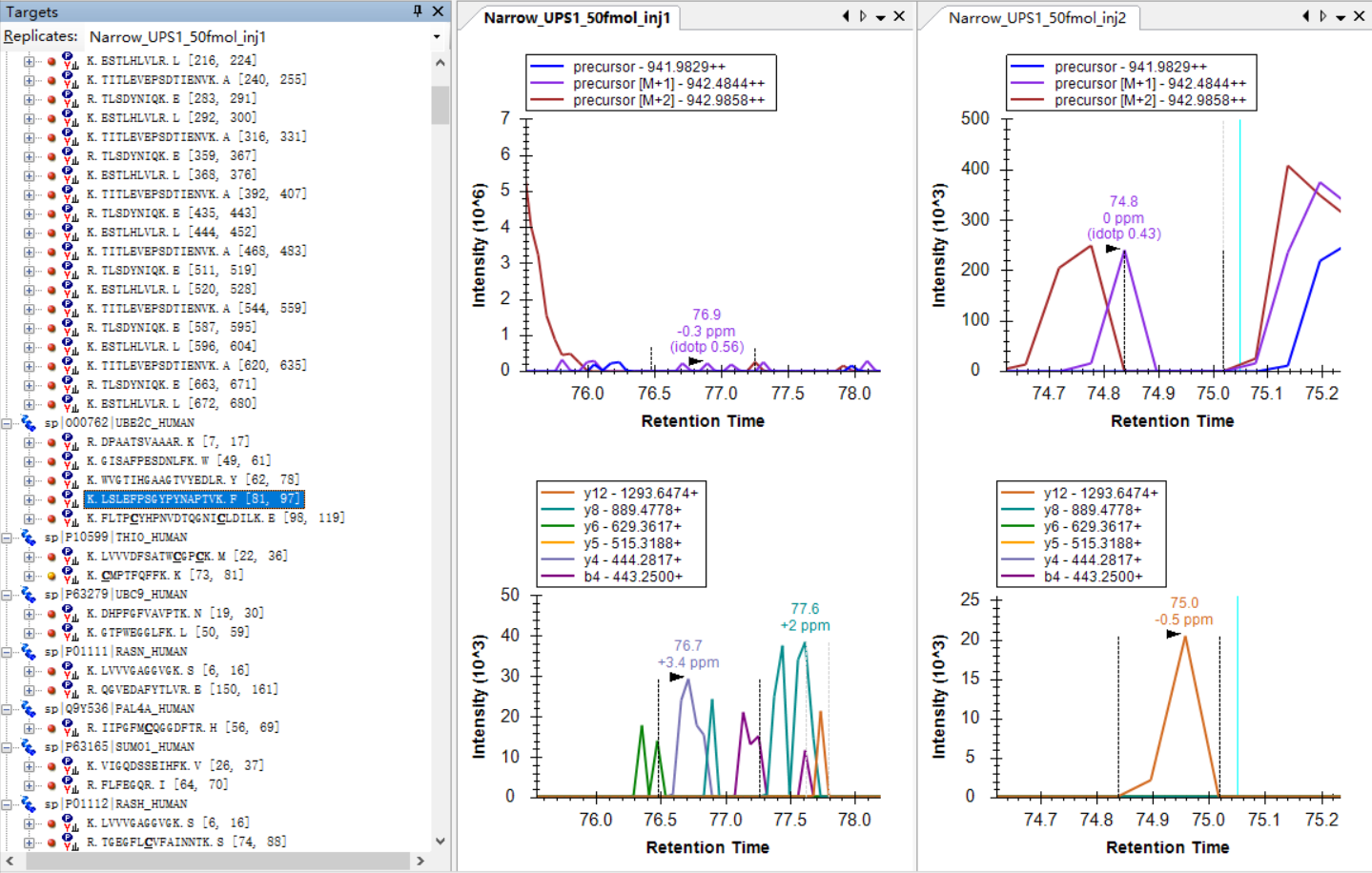The height and width of the screenshot is (873, 1372).
Task: Click the peptide icon beside K.CMPTFQFFK.K
Action: pyautogui.click(x=70, y=576)
